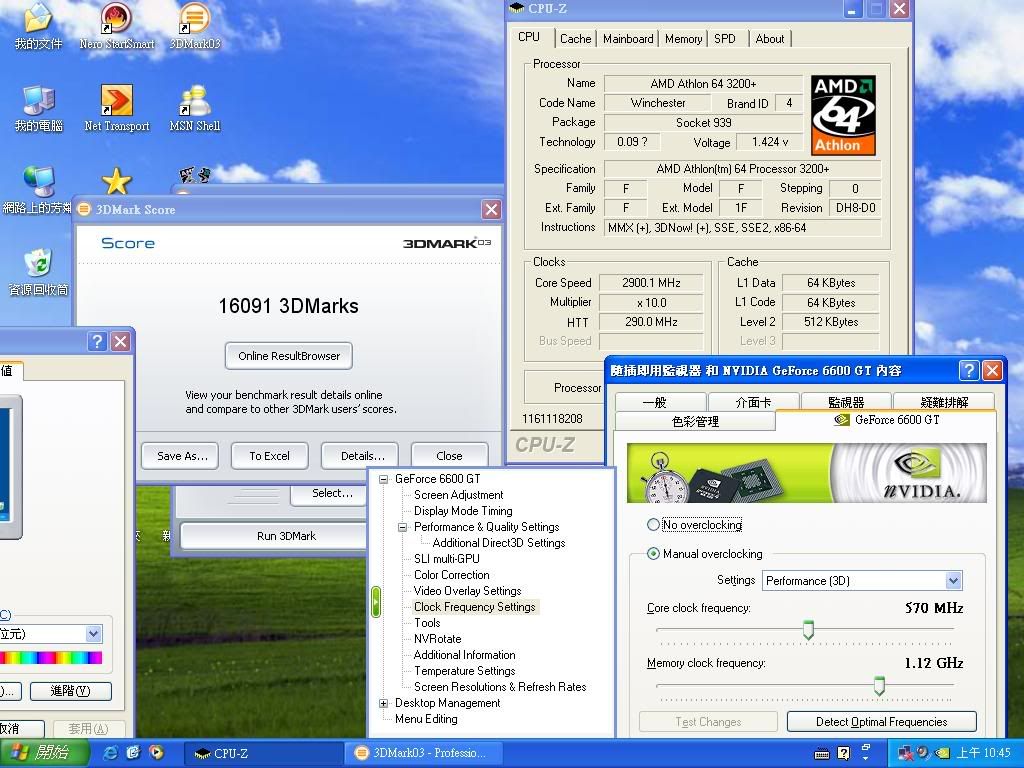Switch to 3DMark03 - Professional taskbar button
The image size is (1024, 768).
tap(423, 753)
